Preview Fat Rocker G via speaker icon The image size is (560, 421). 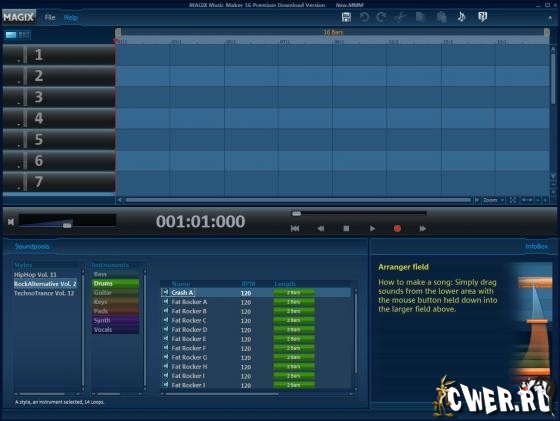165,357
